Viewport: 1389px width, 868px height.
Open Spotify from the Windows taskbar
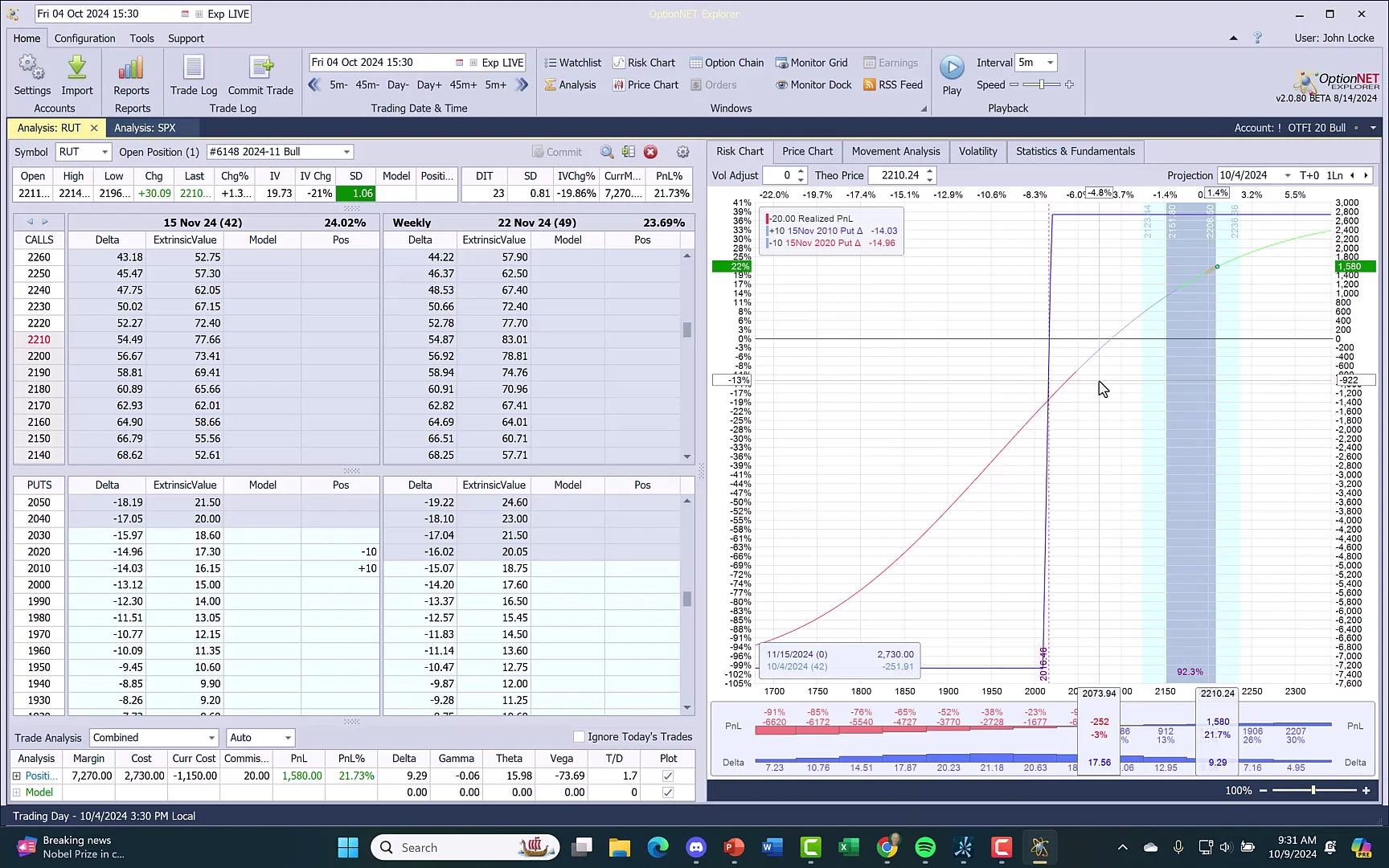click(x=925, y=847)
